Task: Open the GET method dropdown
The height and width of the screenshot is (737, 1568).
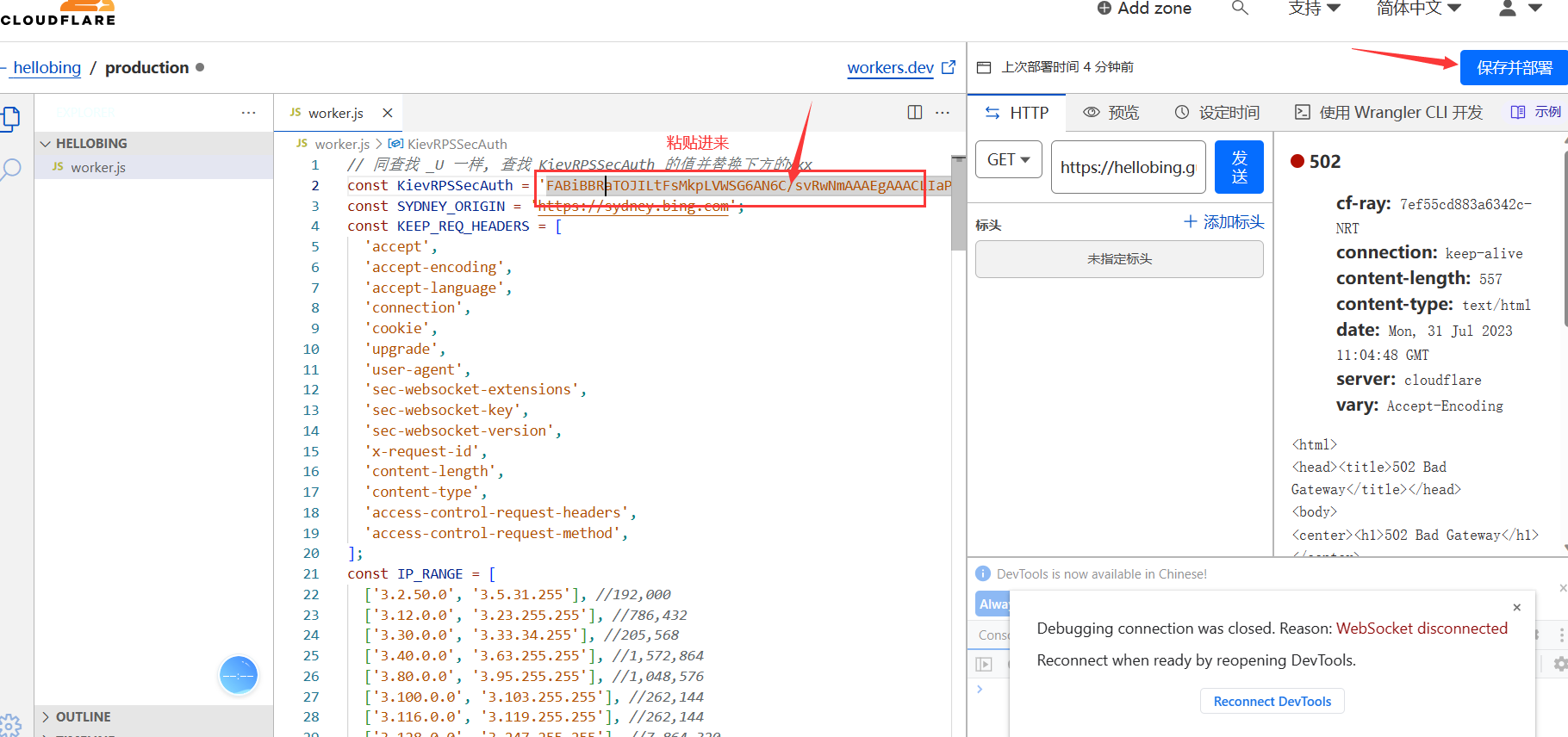Action: pyautogui.click(x=1009, y=159)
